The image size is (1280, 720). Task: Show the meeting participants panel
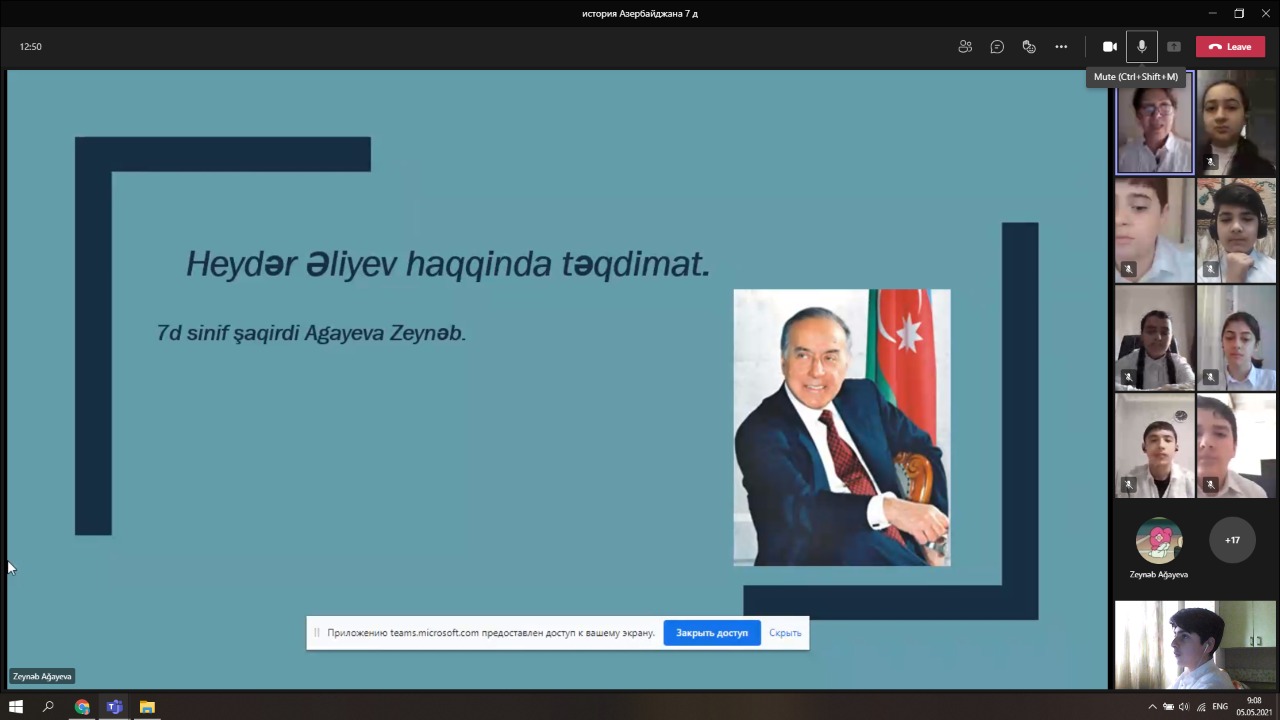pos(965,47)
